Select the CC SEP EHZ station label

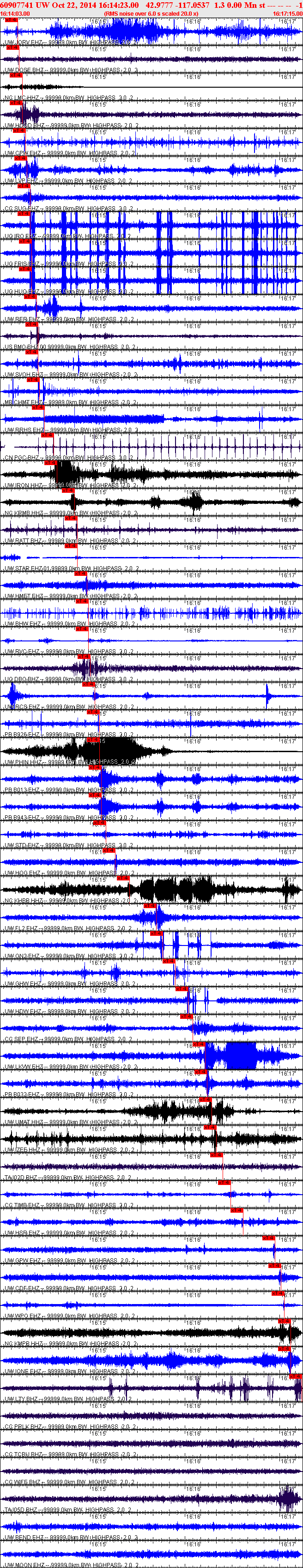[69, 1039]
